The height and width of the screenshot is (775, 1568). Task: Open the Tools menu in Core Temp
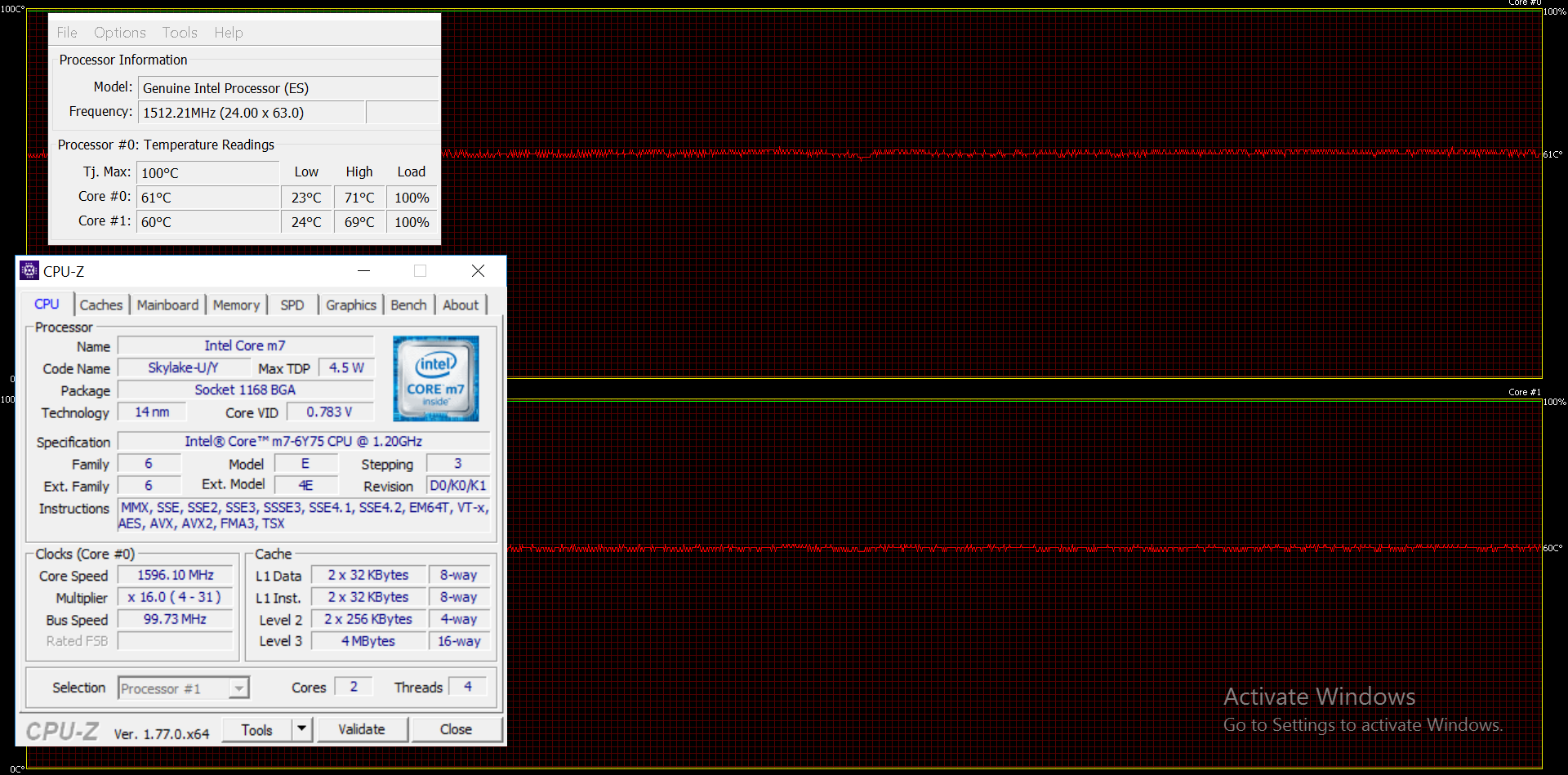180,33
